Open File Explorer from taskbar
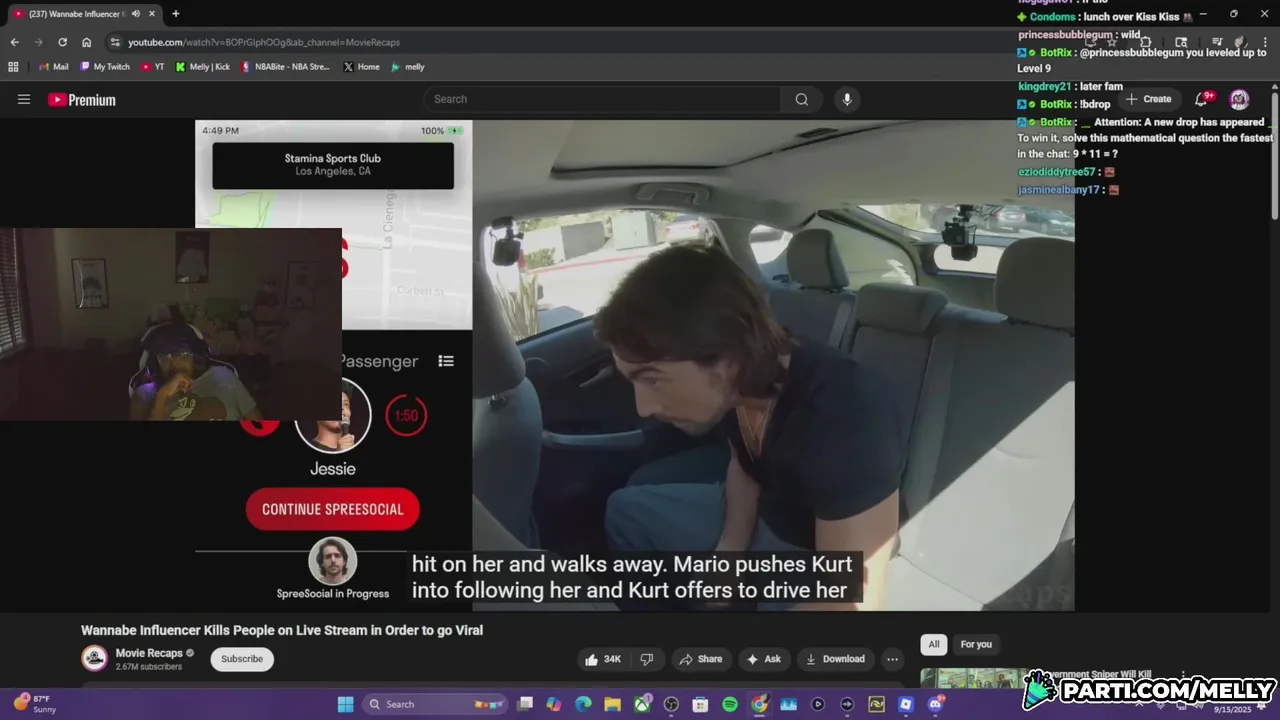Image resolution: width=1280 pixels, height=720 pixels. pos(612,704)
